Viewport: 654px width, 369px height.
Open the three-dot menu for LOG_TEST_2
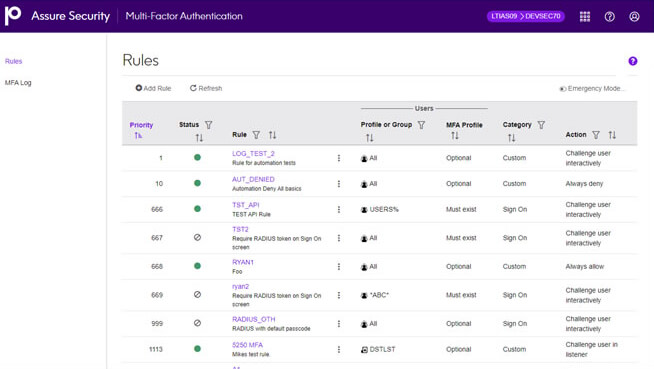(x=339, y=158)
